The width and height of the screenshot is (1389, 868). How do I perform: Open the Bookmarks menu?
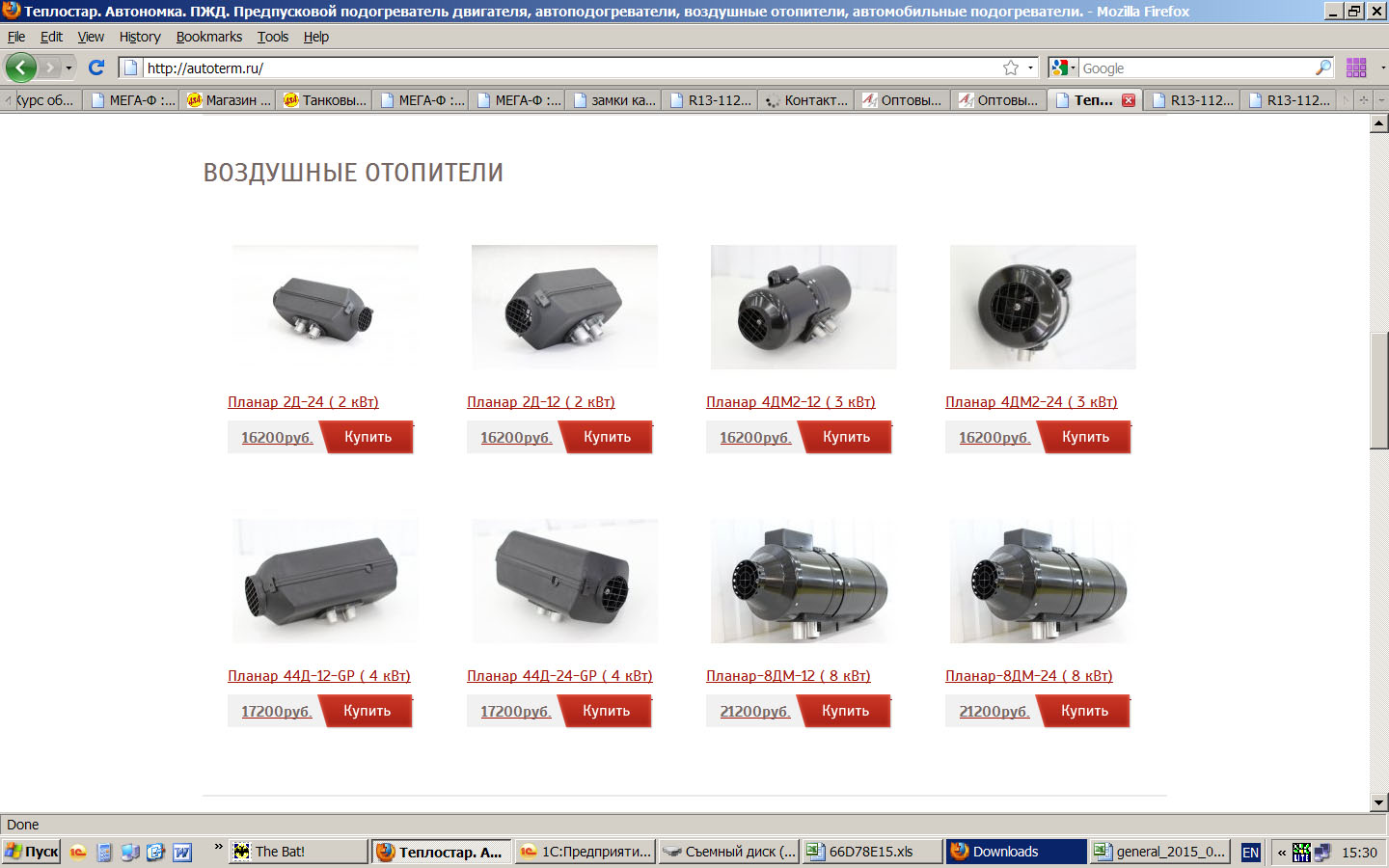tap(208, 37)
